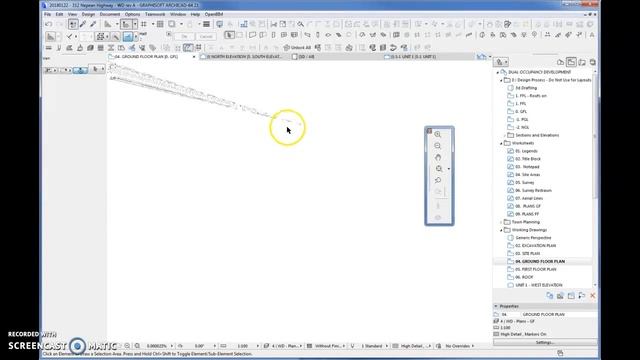
Task: Click the Find and Select magnifier icon
Action: point(300,24)
